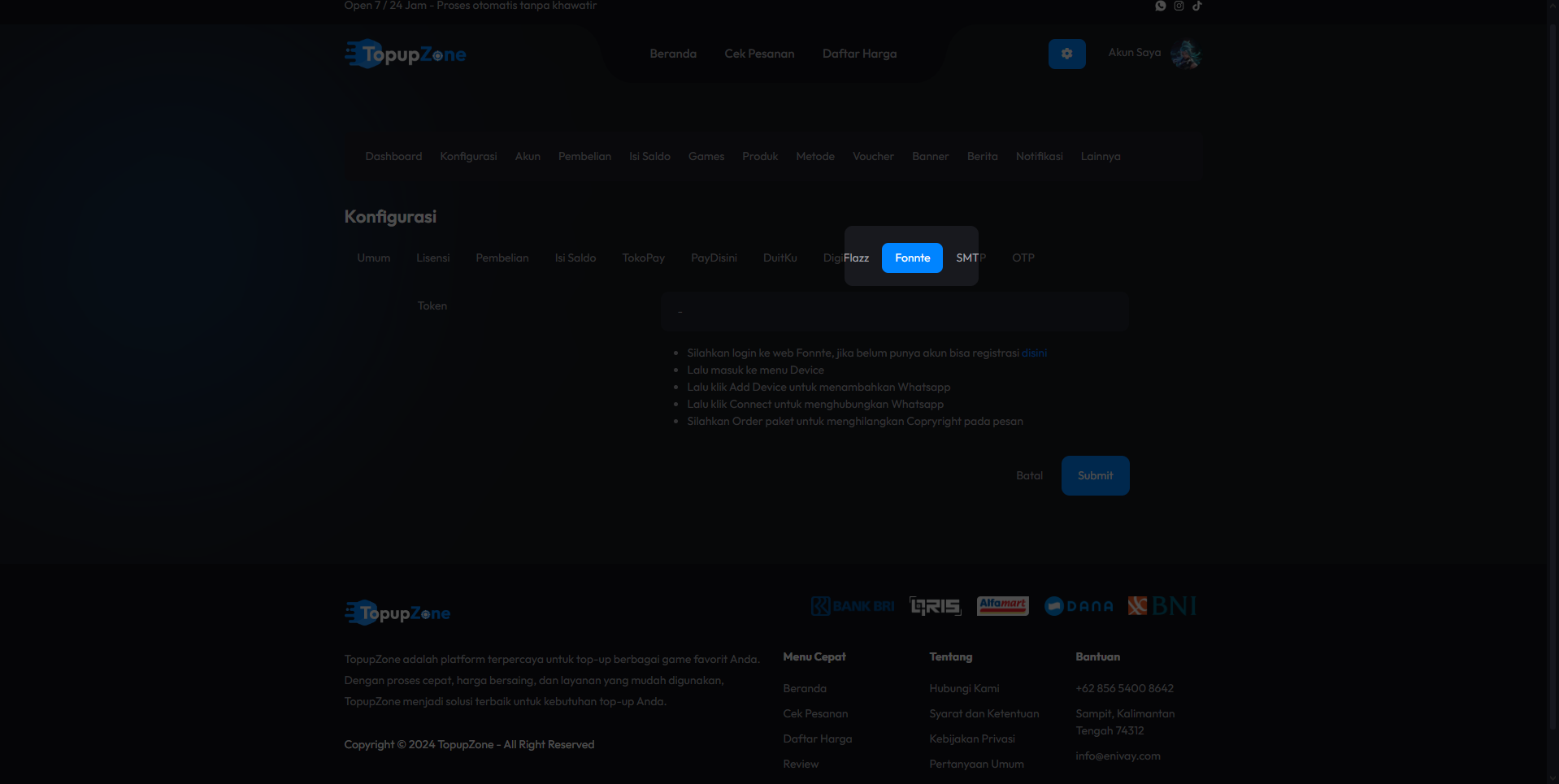Switch to the OTP configuration tab
Viewport: 1559px width, 784px height.
(x=1023, y=258)
